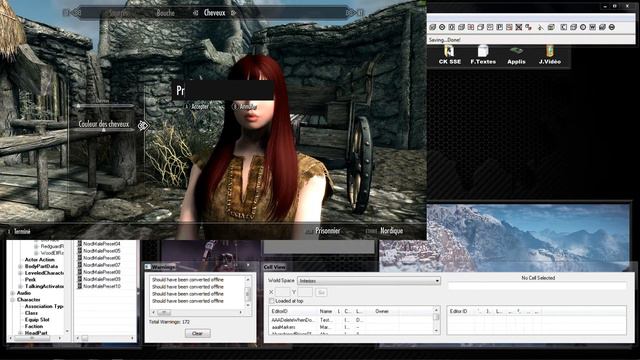Clear the warnings list
Image resolution: width=640 pixels, height=360 pixels.
pos(197,333)
